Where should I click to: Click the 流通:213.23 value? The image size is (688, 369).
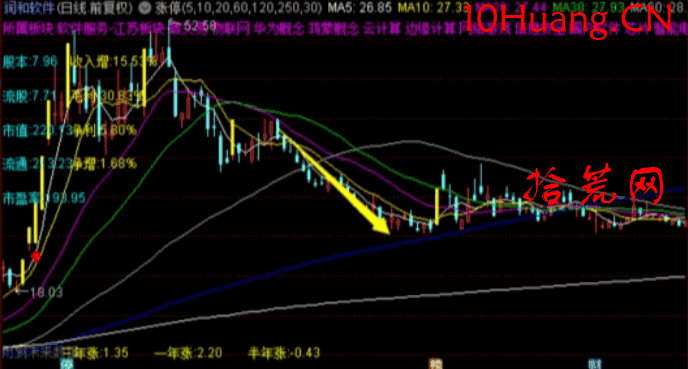[38, 164]
